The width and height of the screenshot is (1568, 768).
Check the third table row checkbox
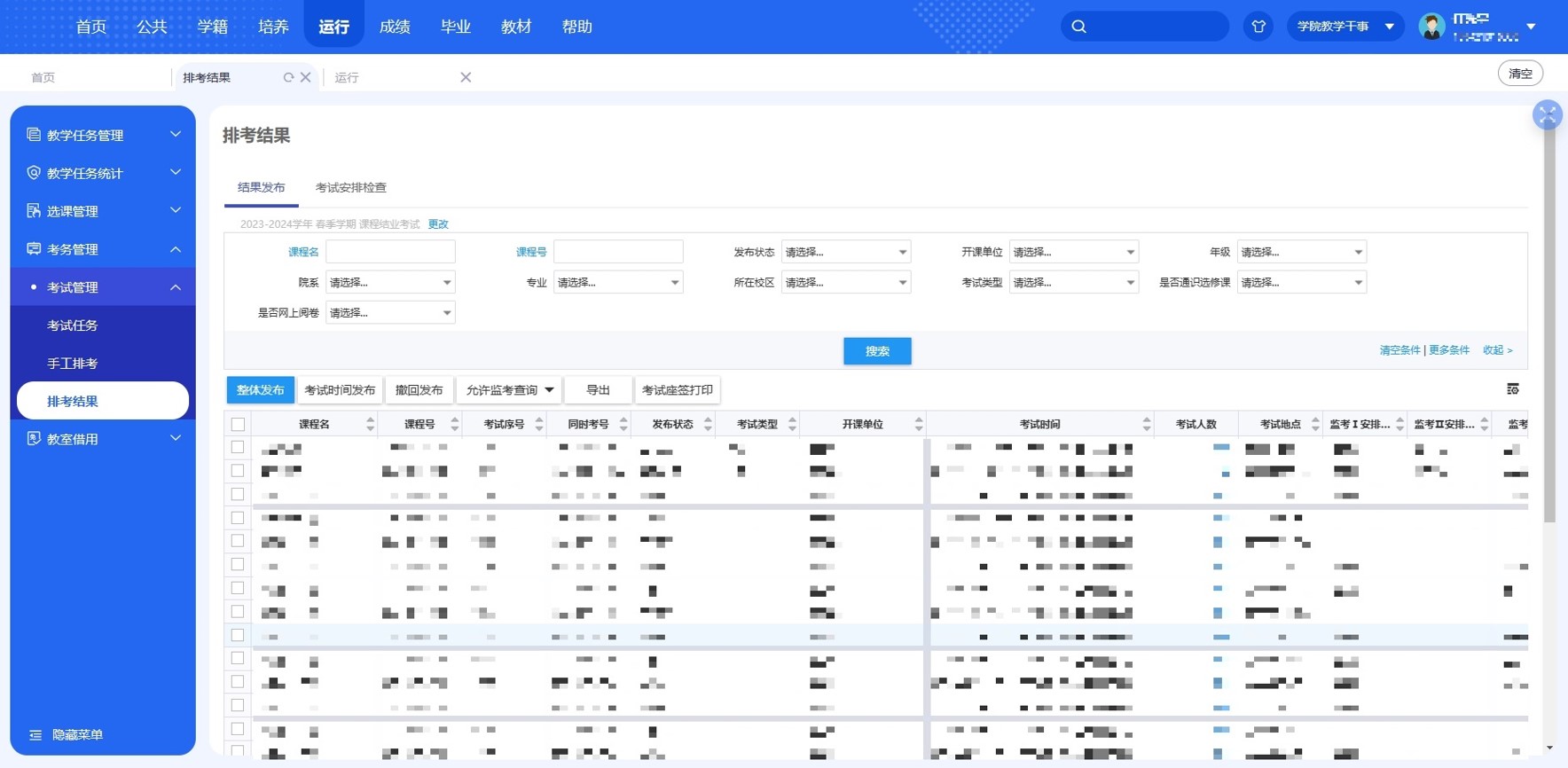click(238, 494)
